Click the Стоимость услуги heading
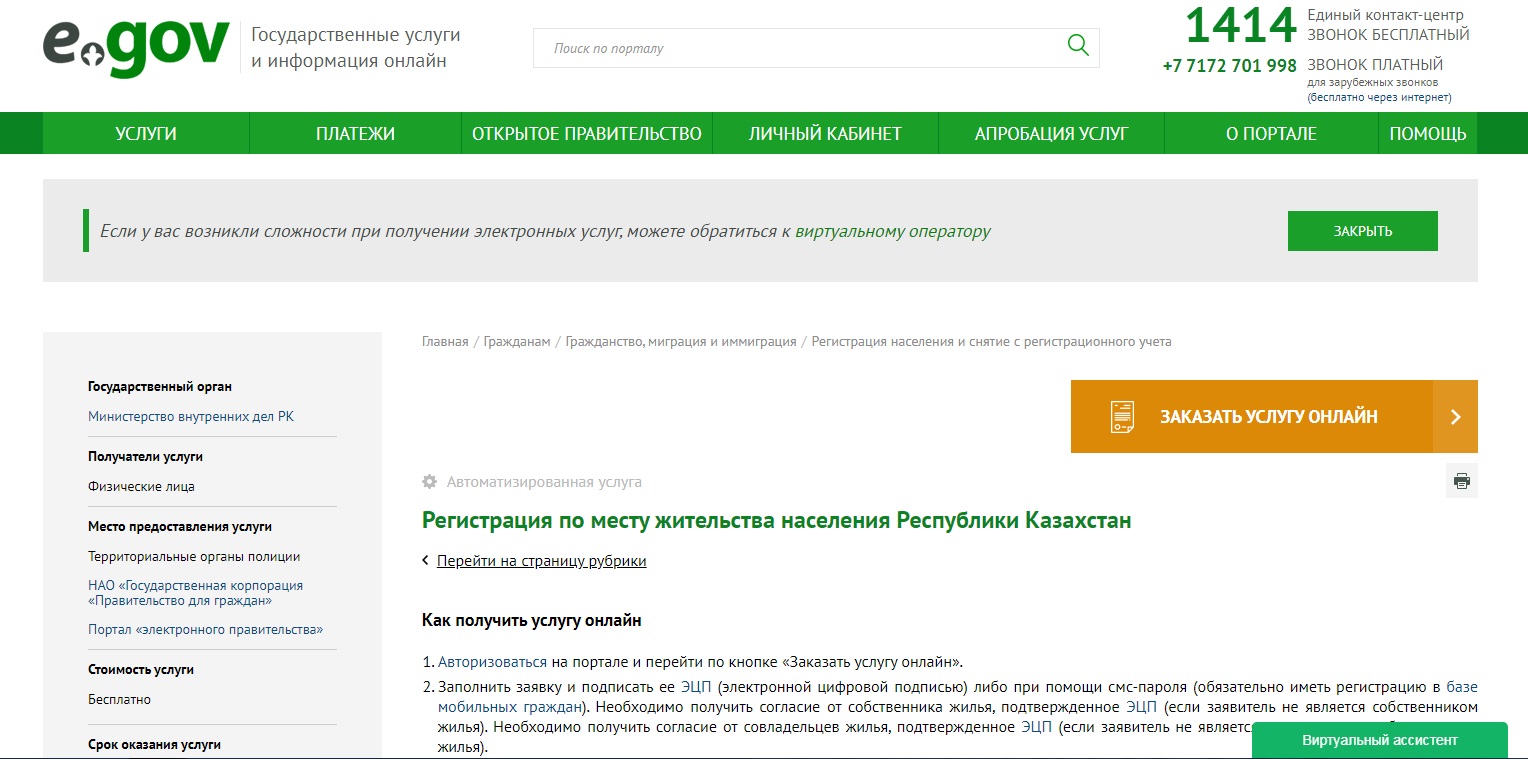The image size is (1528, 759). [x=141, y=670]
